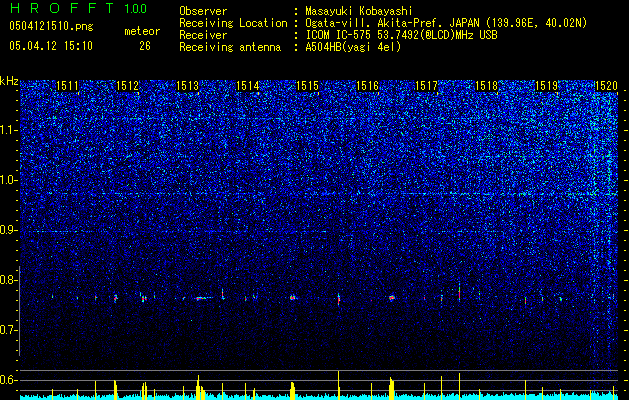Click the A504HB(yagi 4el) antenna text
629x400 pixels.
click(x=353, y=47)
